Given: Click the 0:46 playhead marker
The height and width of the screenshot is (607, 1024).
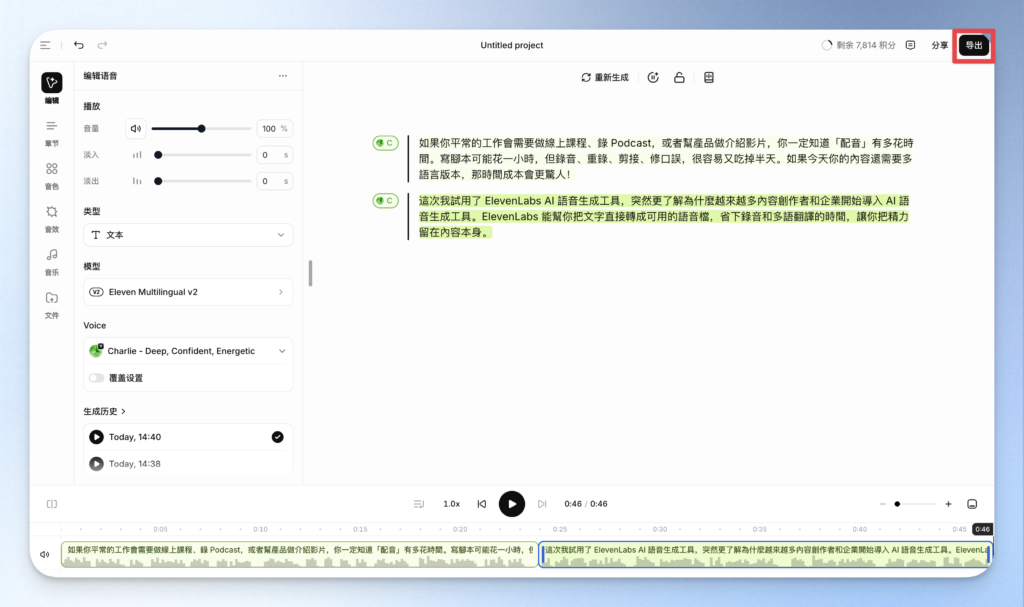Looking at the screenshot, I should point(982,529).
